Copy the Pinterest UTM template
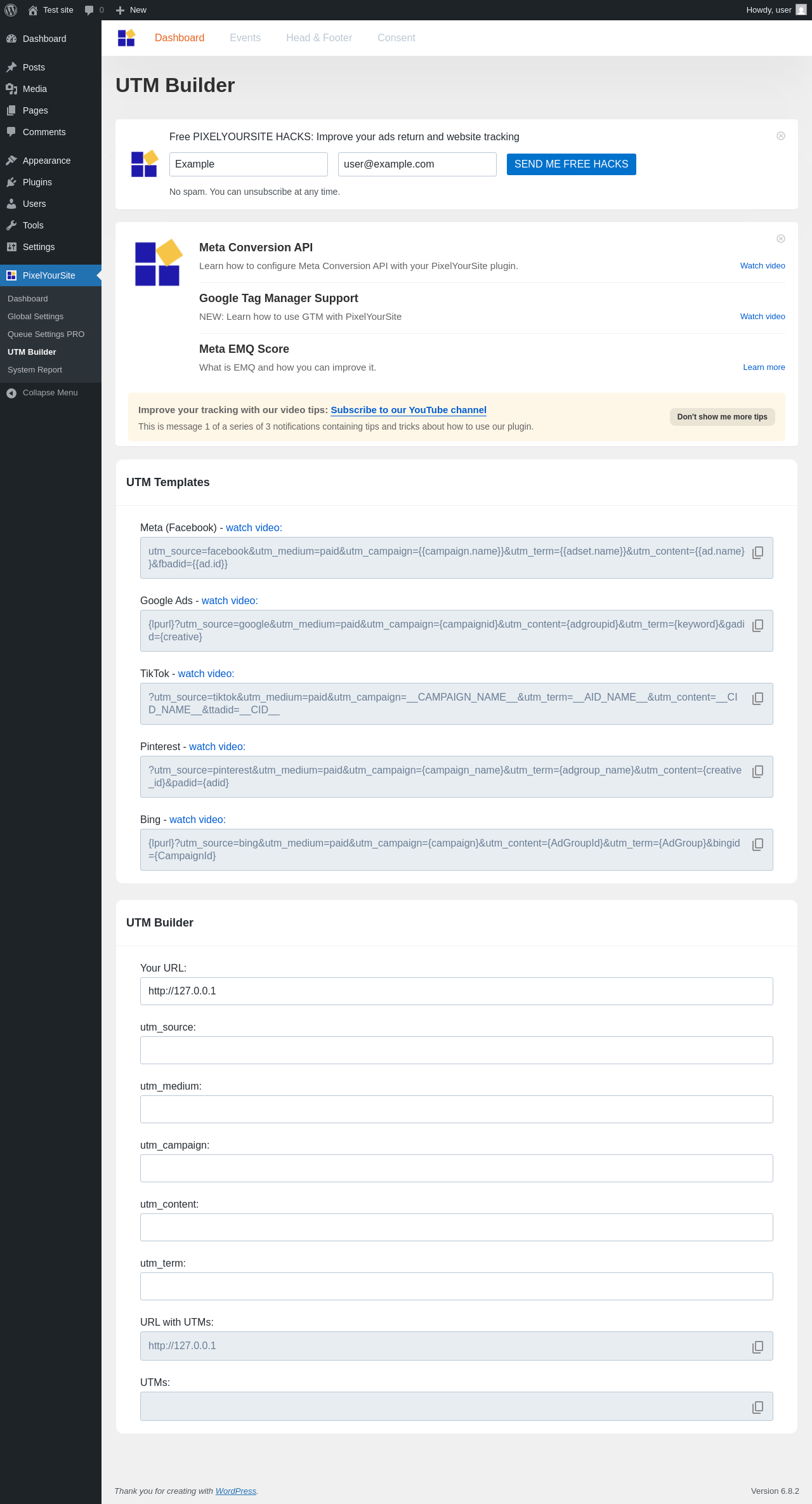812x1504 pixels. [757, 772]
